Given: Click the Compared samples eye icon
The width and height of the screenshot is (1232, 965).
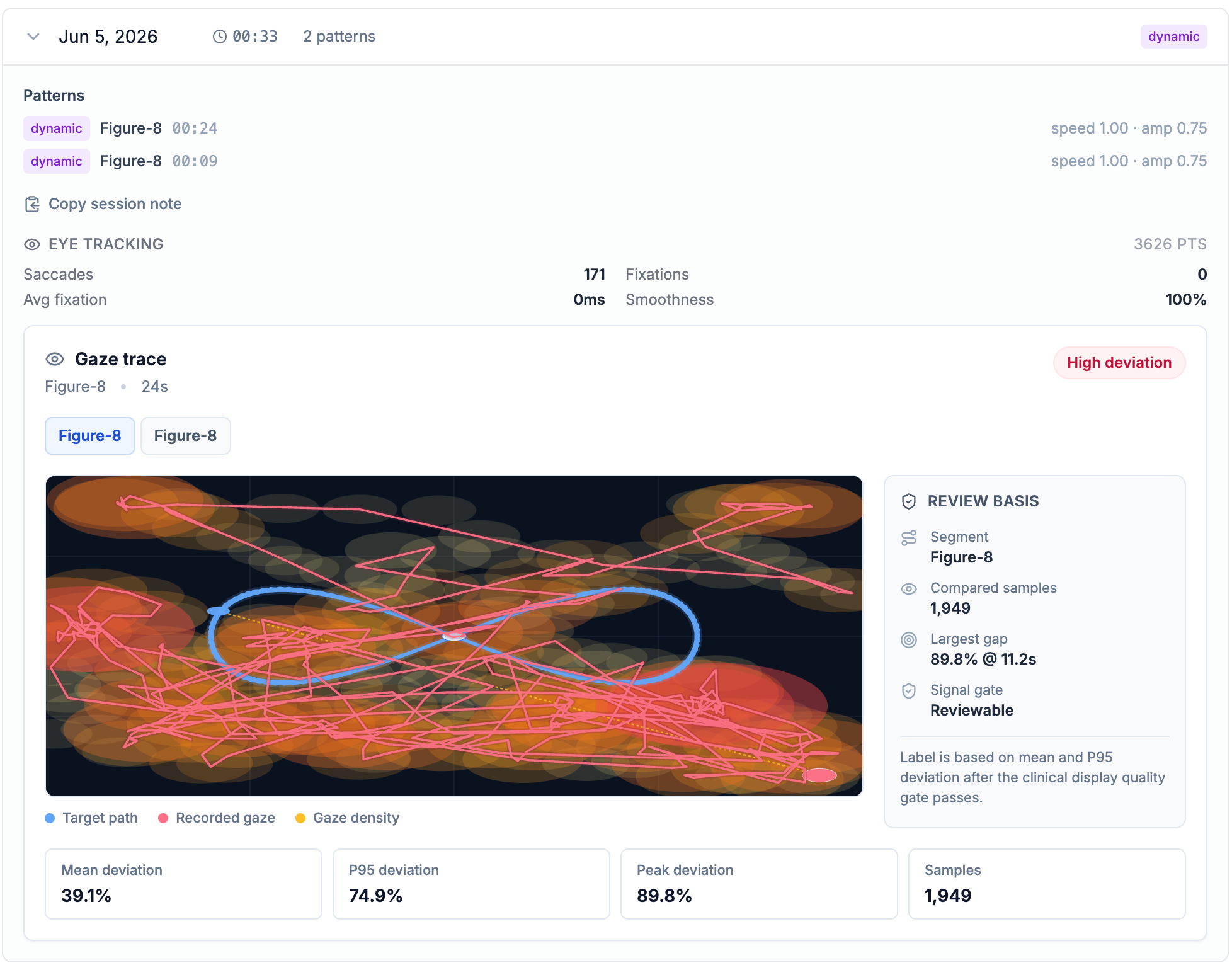Looking at the screenshot, I should 909,589.
